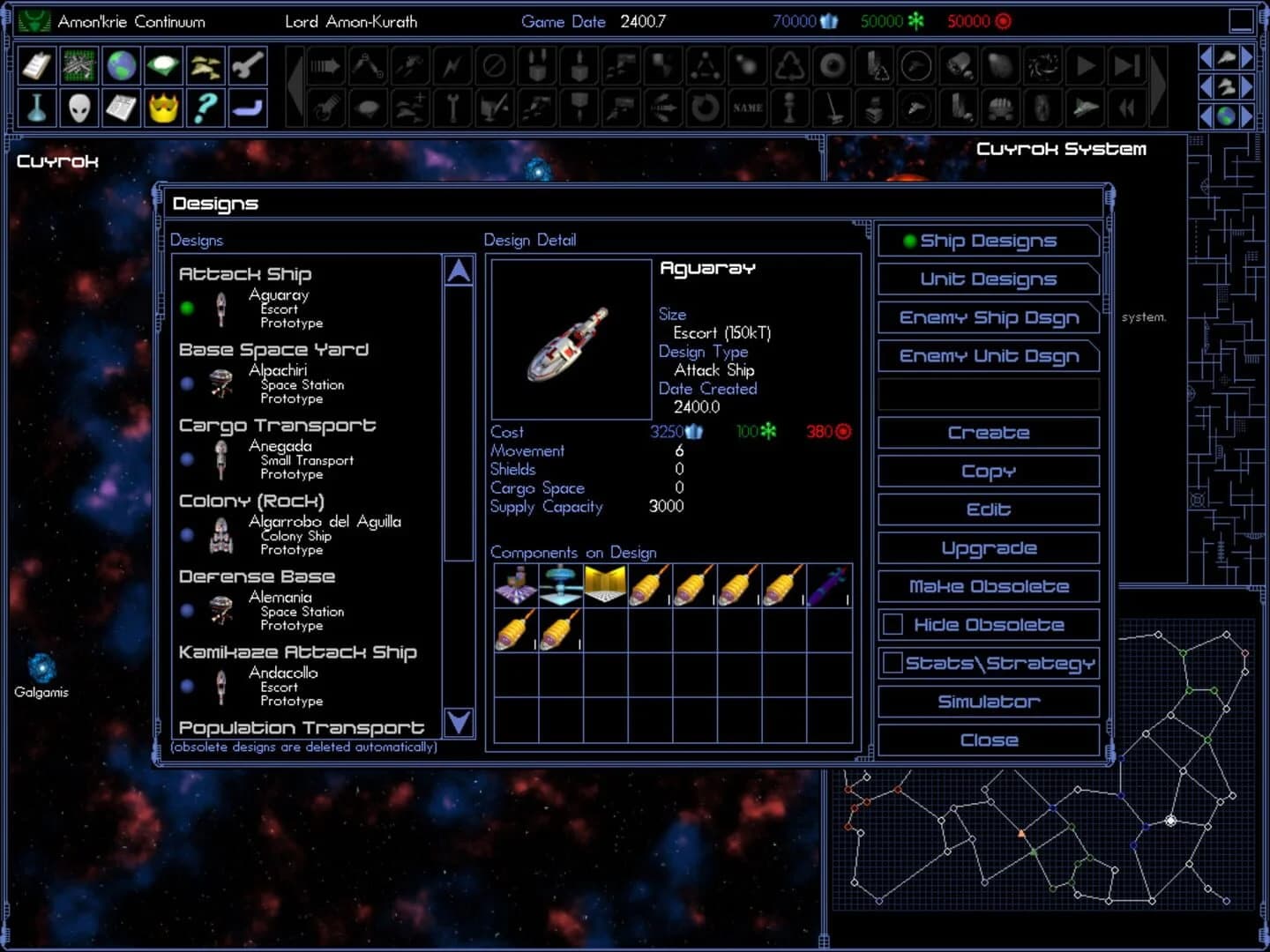The height and width of the screenshot is (952, 1270).
Task: Open the Simulator
Action: [x=988, y=701]
